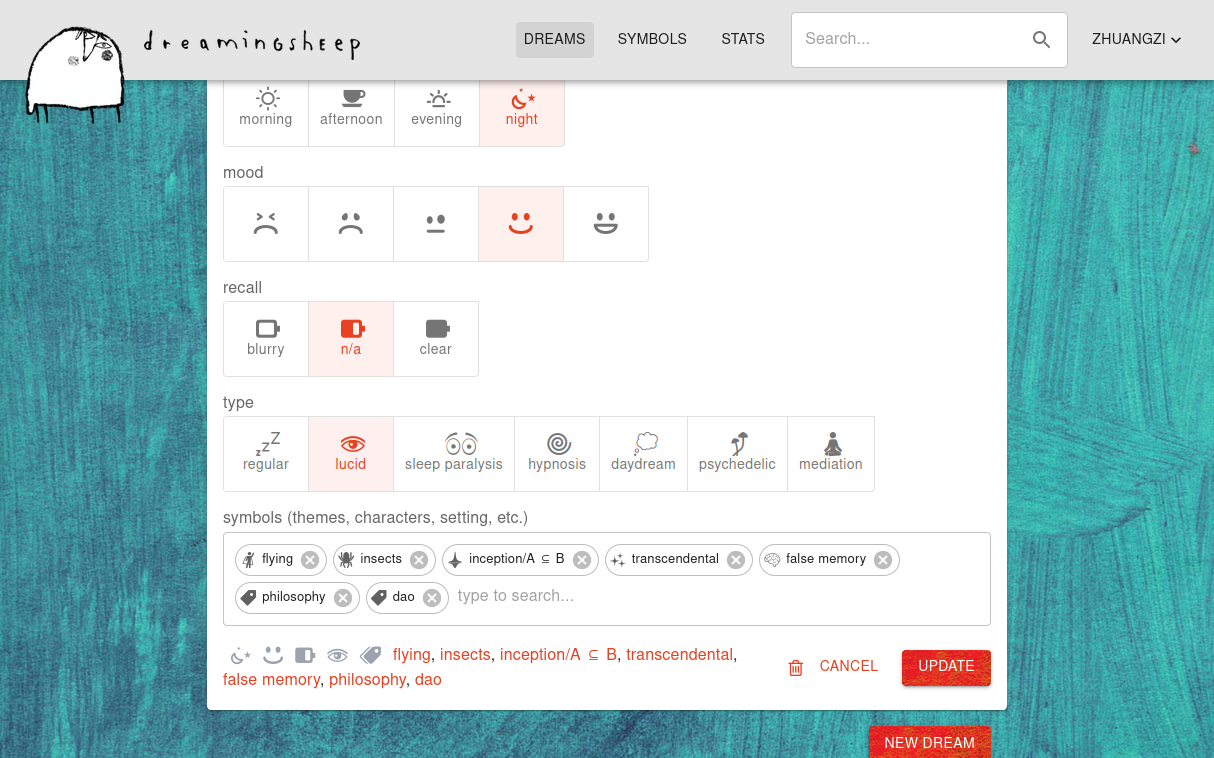The image size is (1214, 758).
Task: Open the ZHUANGZI user dropdown
Action: pos(1136,40)
